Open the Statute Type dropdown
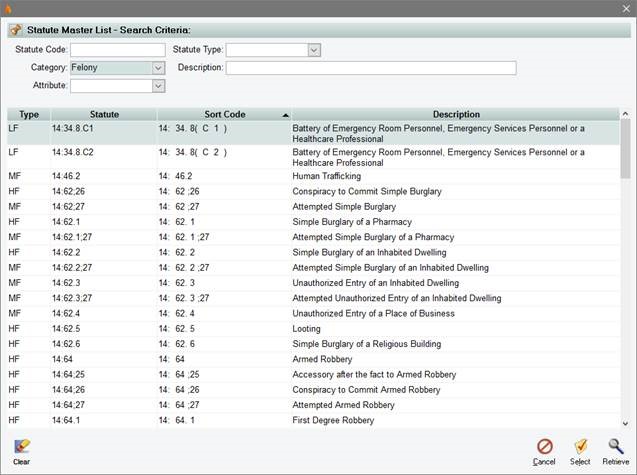The height and width of the screenshot is (475, 637). (314, 50)
